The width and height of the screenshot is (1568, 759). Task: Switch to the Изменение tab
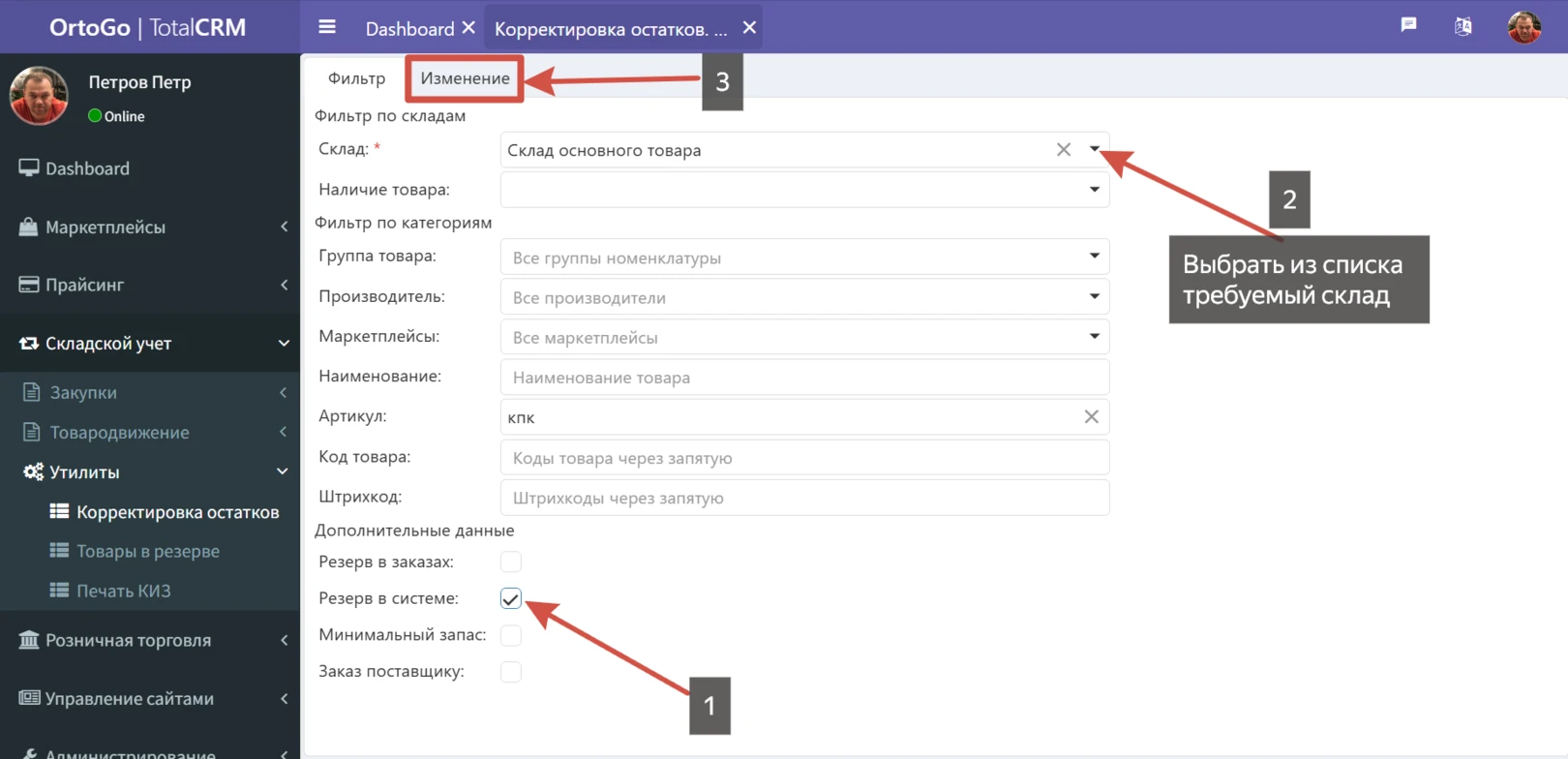[465, 78]
